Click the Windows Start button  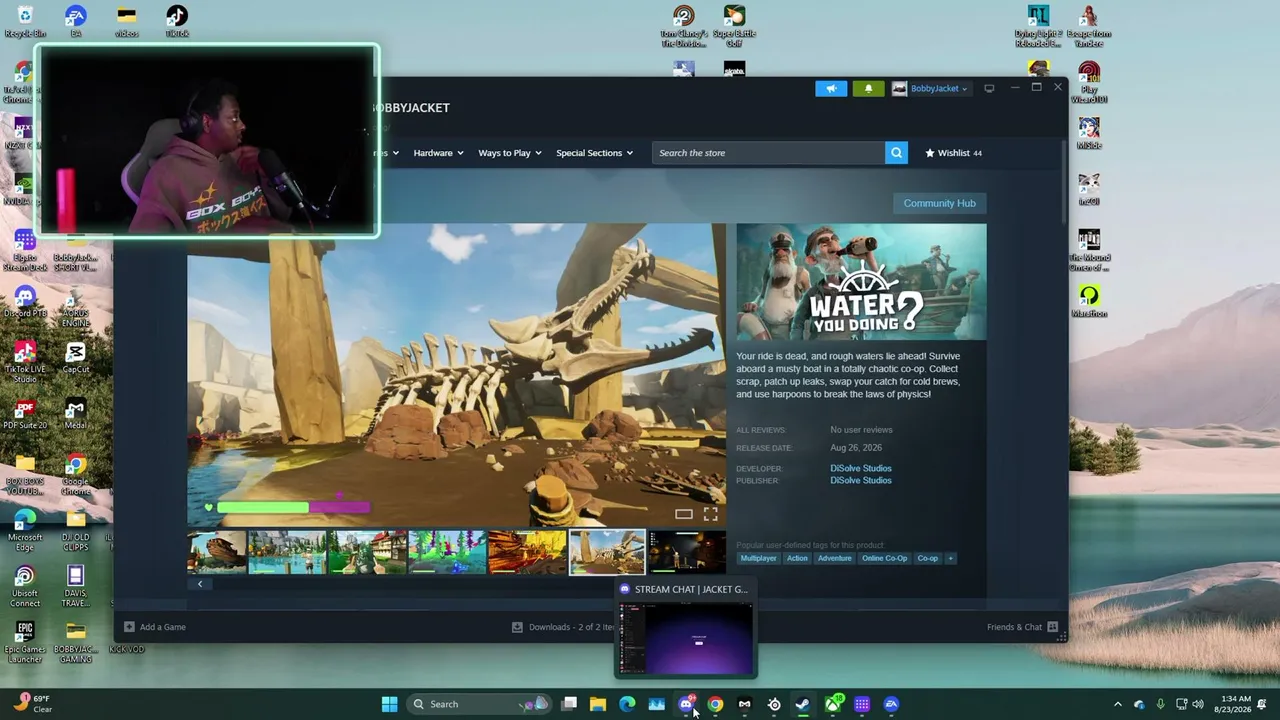click(x=389, y=704)
